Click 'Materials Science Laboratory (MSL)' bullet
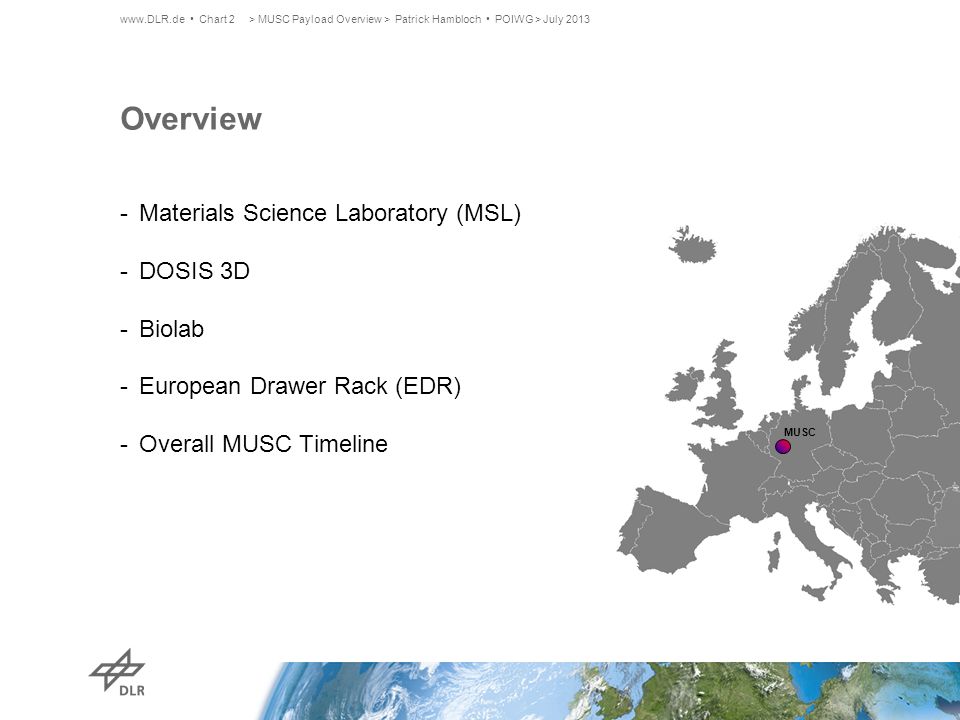960x720 pixels. pos(330,213)
